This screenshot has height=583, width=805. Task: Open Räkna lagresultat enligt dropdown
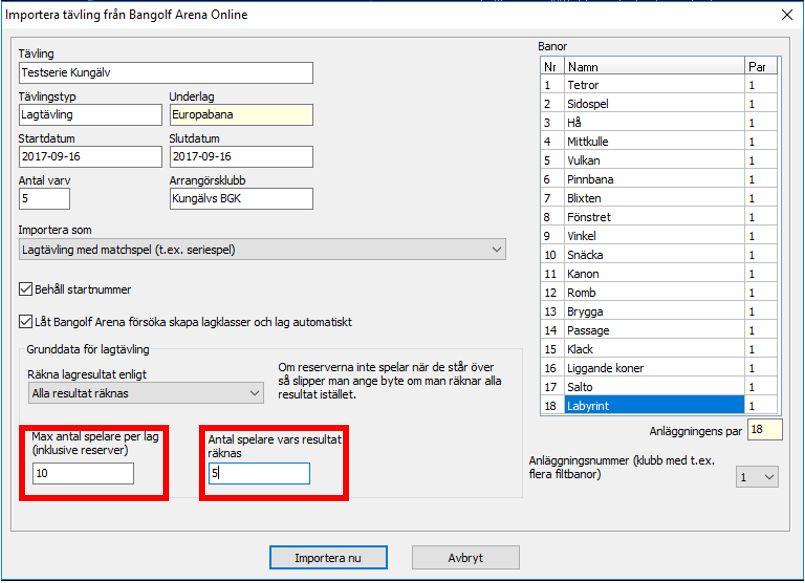click(x=146, y=393)
